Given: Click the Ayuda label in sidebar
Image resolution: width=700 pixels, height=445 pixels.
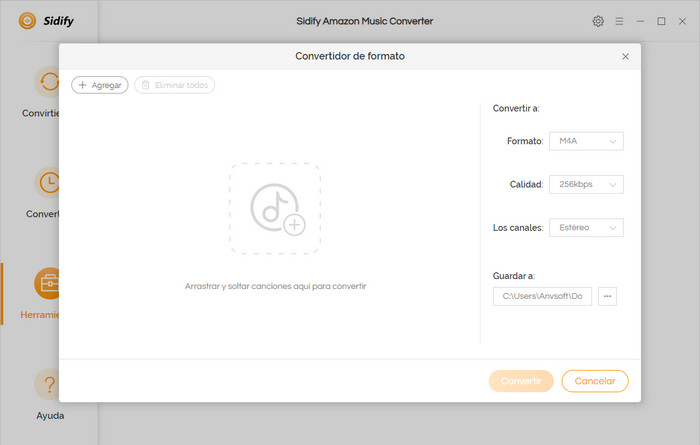Looking at the screenshot, I should click(x=50, y=416).
